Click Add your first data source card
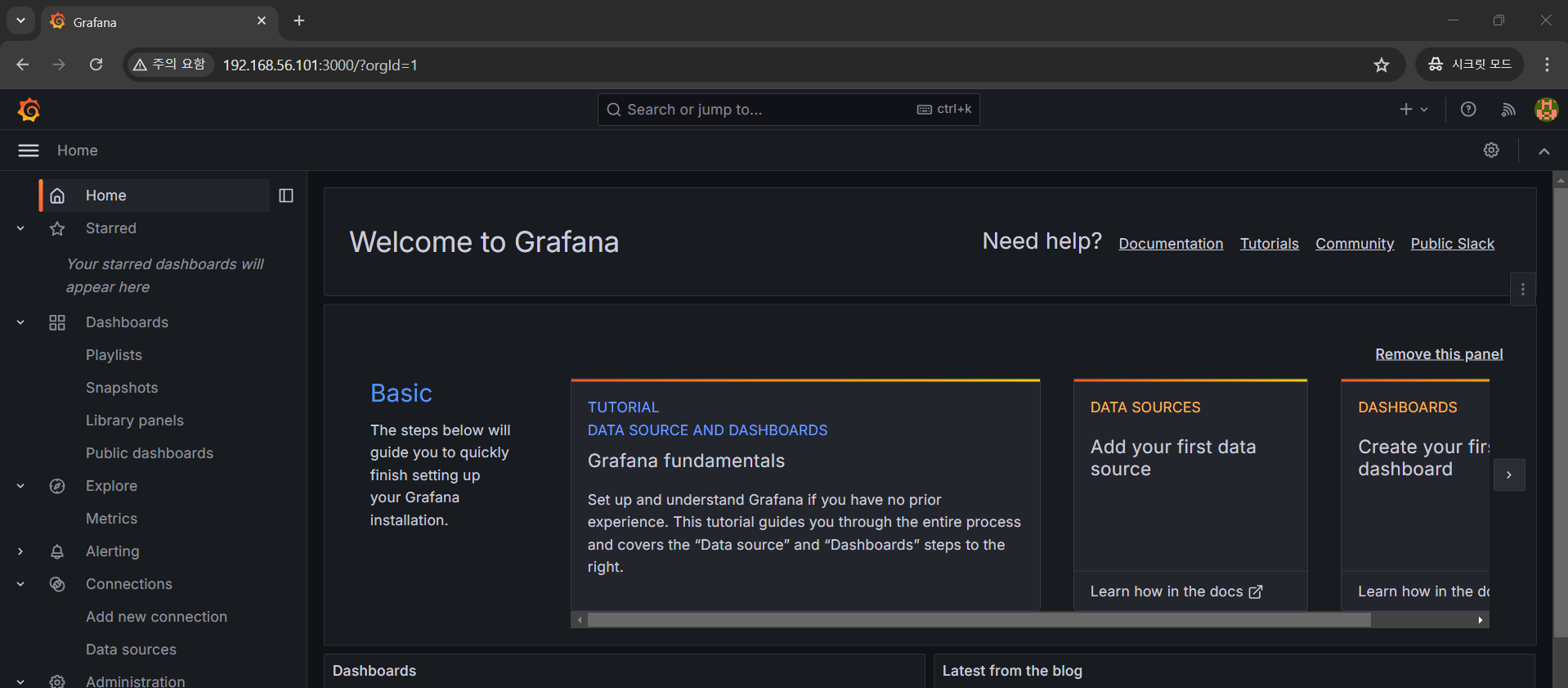Viewport: 1568px width, 688px height. pyautogui.click(x=1190, y=495)
